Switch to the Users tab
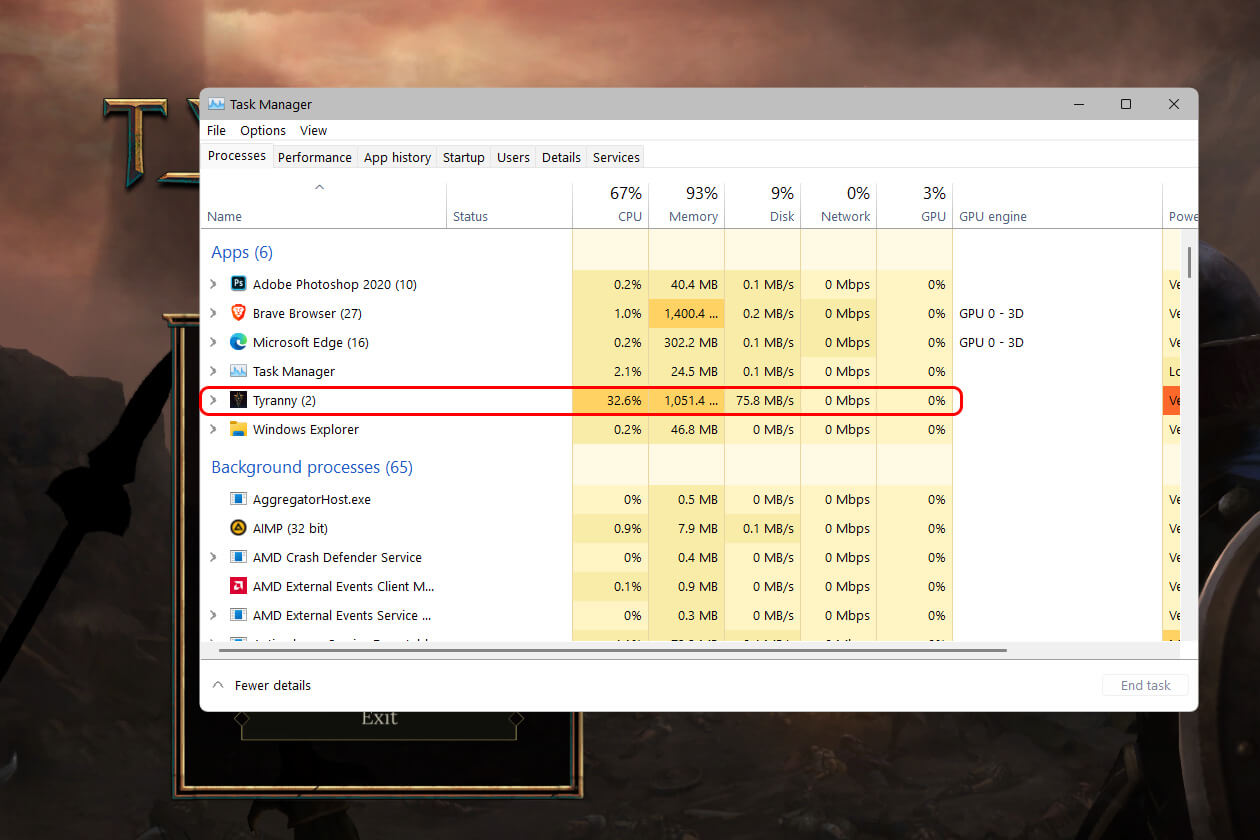The width and height of the screenshot is (1260, 840). 513,157
